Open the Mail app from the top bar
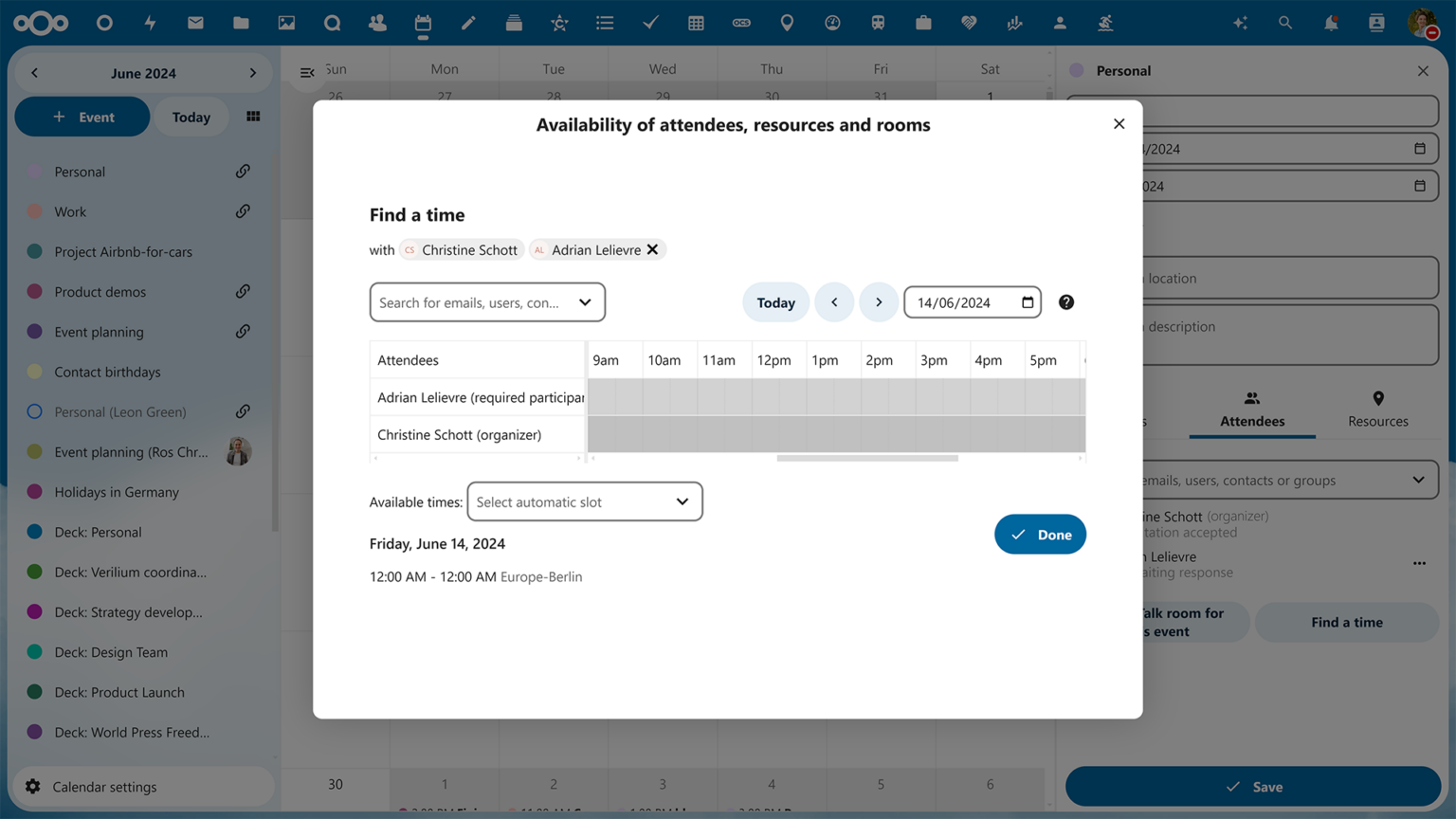 195,22
